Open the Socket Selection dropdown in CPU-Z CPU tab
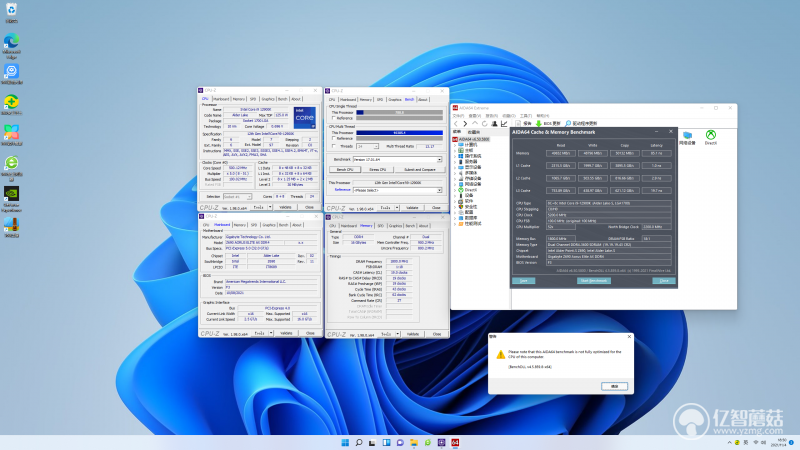This screenshot has width=800, height=450. click(249, 196)
